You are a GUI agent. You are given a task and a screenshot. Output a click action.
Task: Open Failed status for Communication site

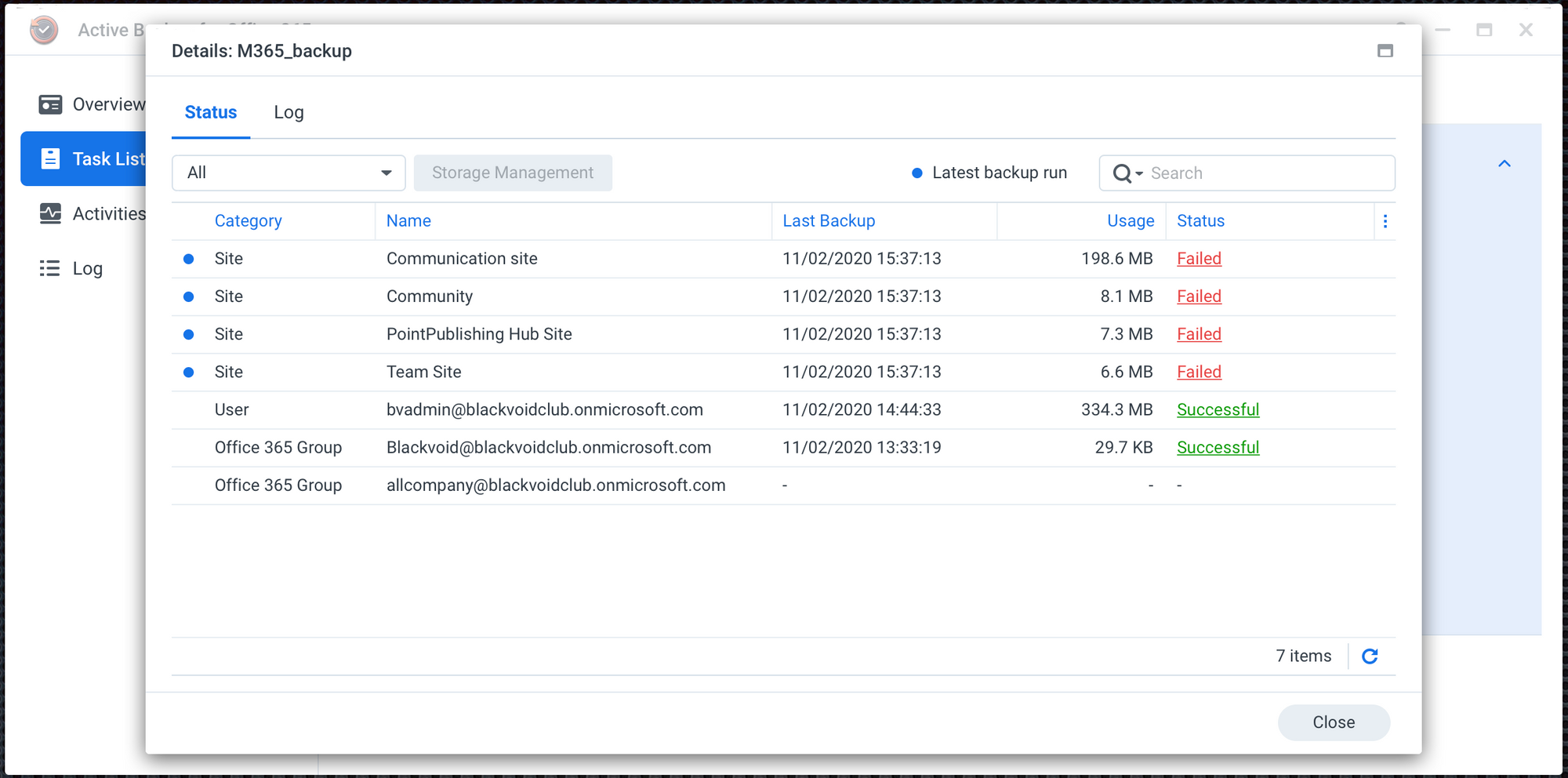1199,259
